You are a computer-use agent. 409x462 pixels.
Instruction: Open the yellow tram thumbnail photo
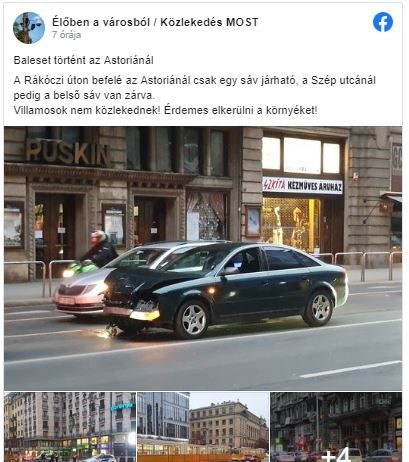coord(203,427)
